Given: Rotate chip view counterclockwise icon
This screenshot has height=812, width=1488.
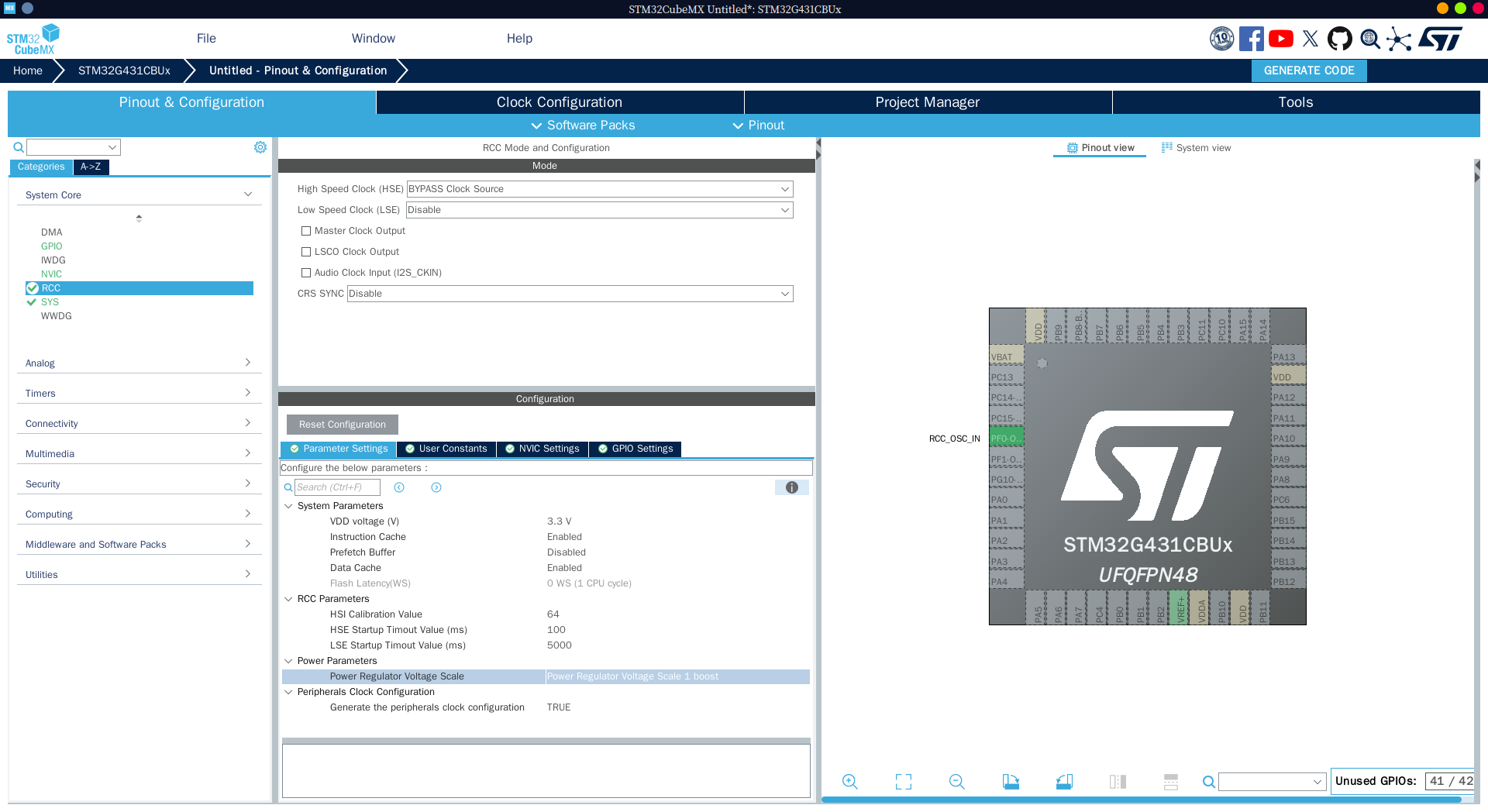Looking at the screenshot, I should point(1064,782).
